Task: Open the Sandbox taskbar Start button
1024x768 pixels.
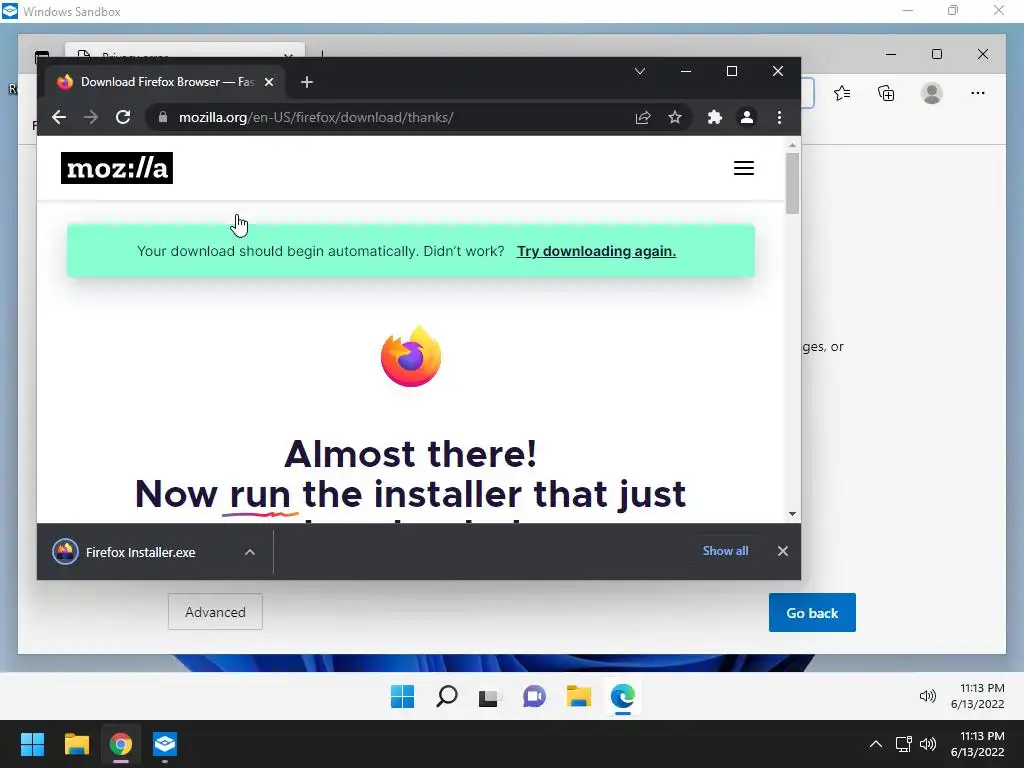Action: pos(402,696)
